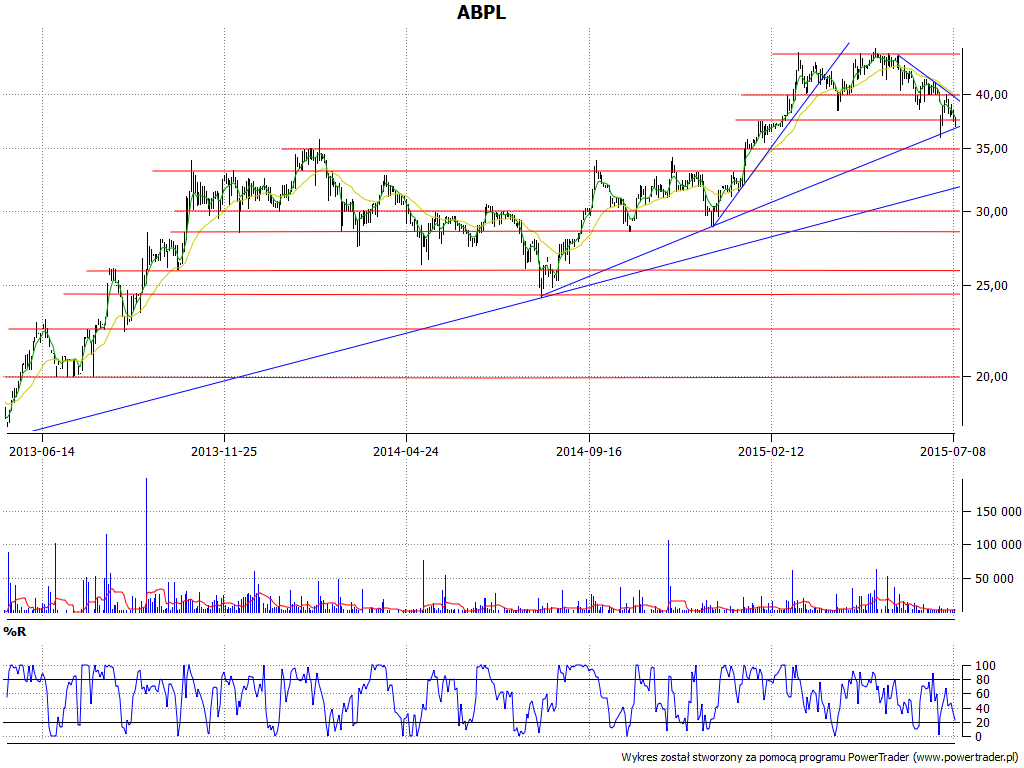Image resolution: width=1024 pixels, height=768 pixels.
Task: Click the 30,00 price axis label
Action: tap(991, 212)
